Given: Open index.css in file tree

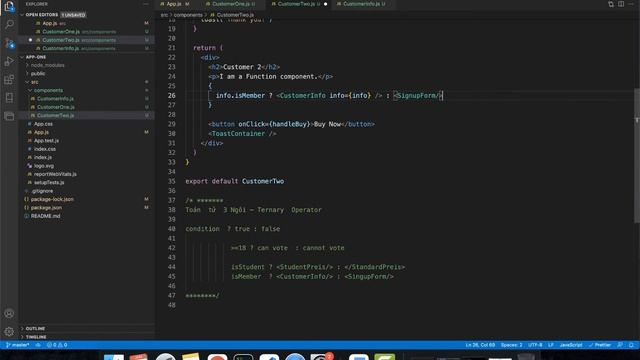Looking at the screenshot, I should pos(44,149).
